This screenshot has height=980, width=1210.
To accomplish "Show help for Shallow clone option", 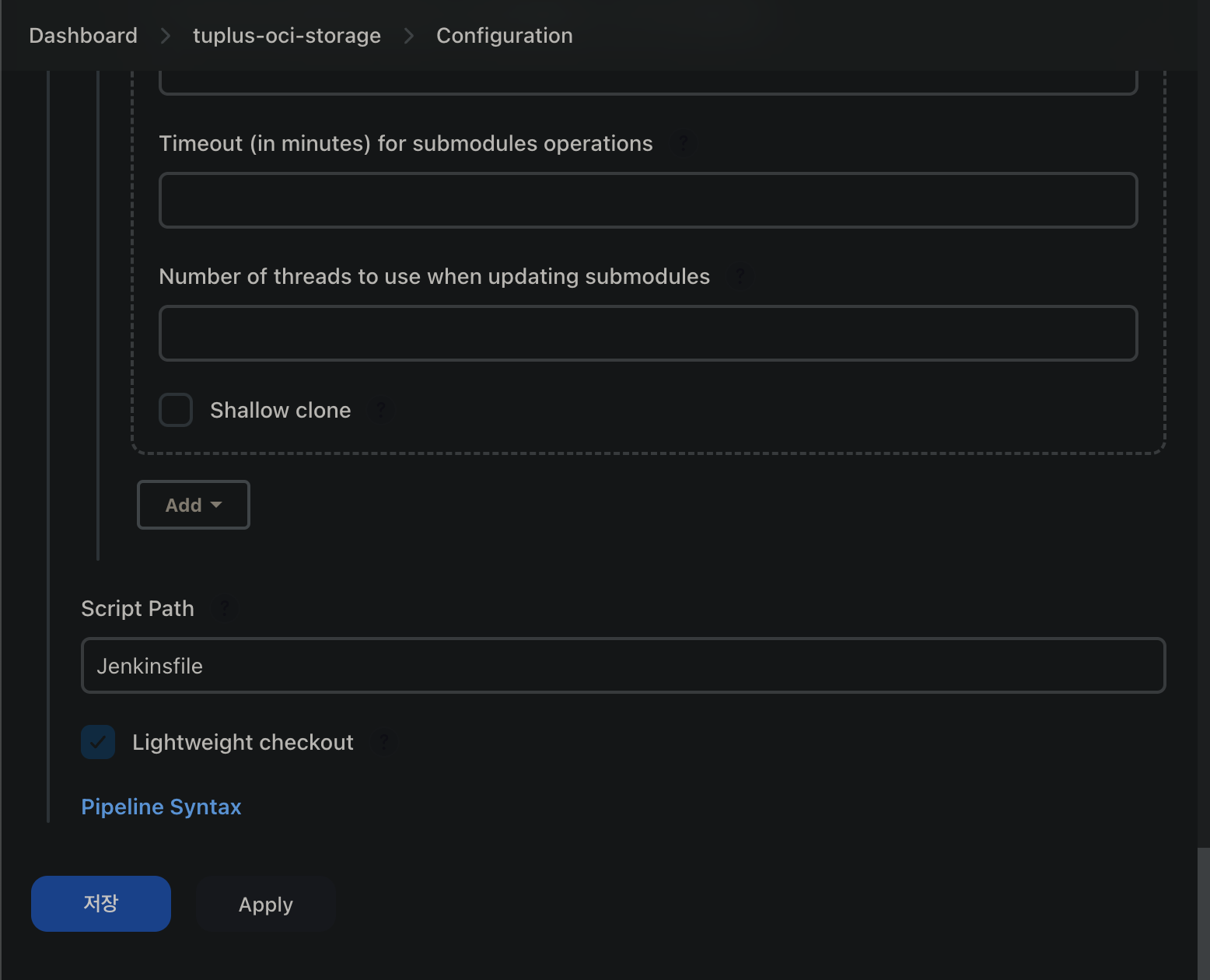I will [381, 411].
